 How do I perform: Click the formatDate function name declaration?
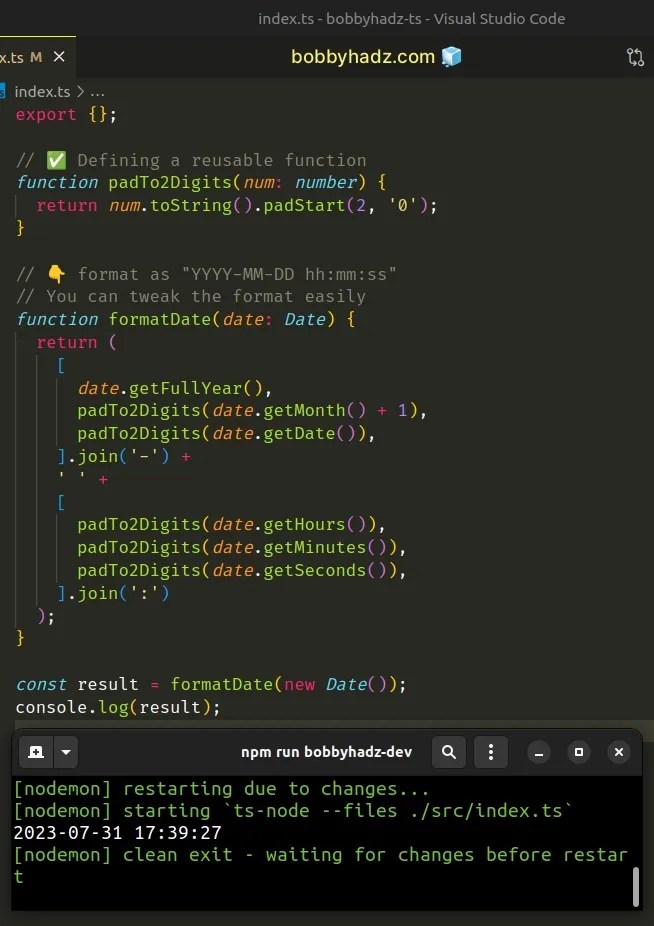pos(160,319)
